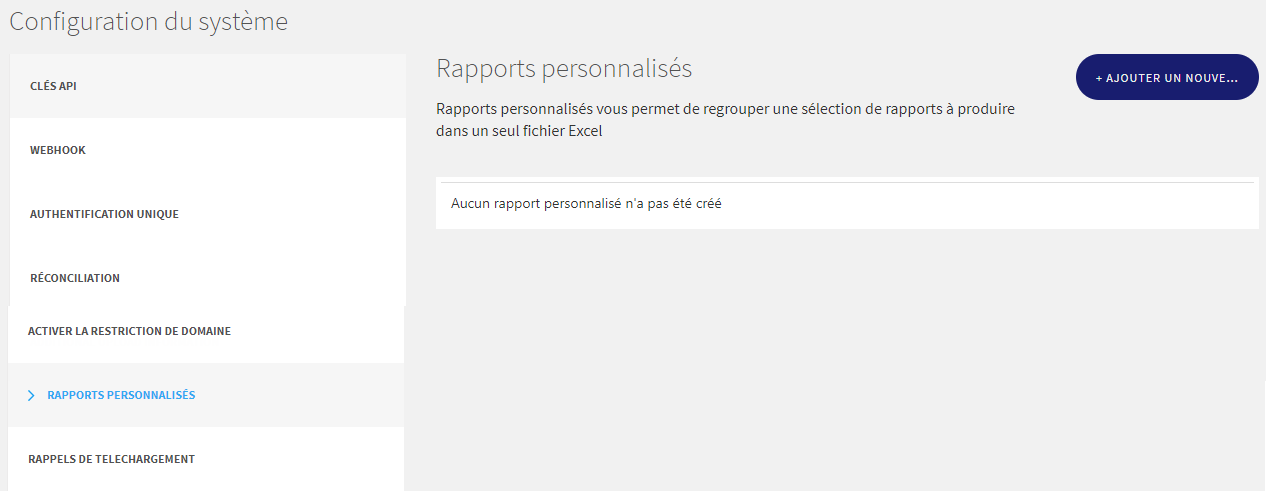Click the Configuration du système page title
The image size is (1266, 491).
click(149, 21)
